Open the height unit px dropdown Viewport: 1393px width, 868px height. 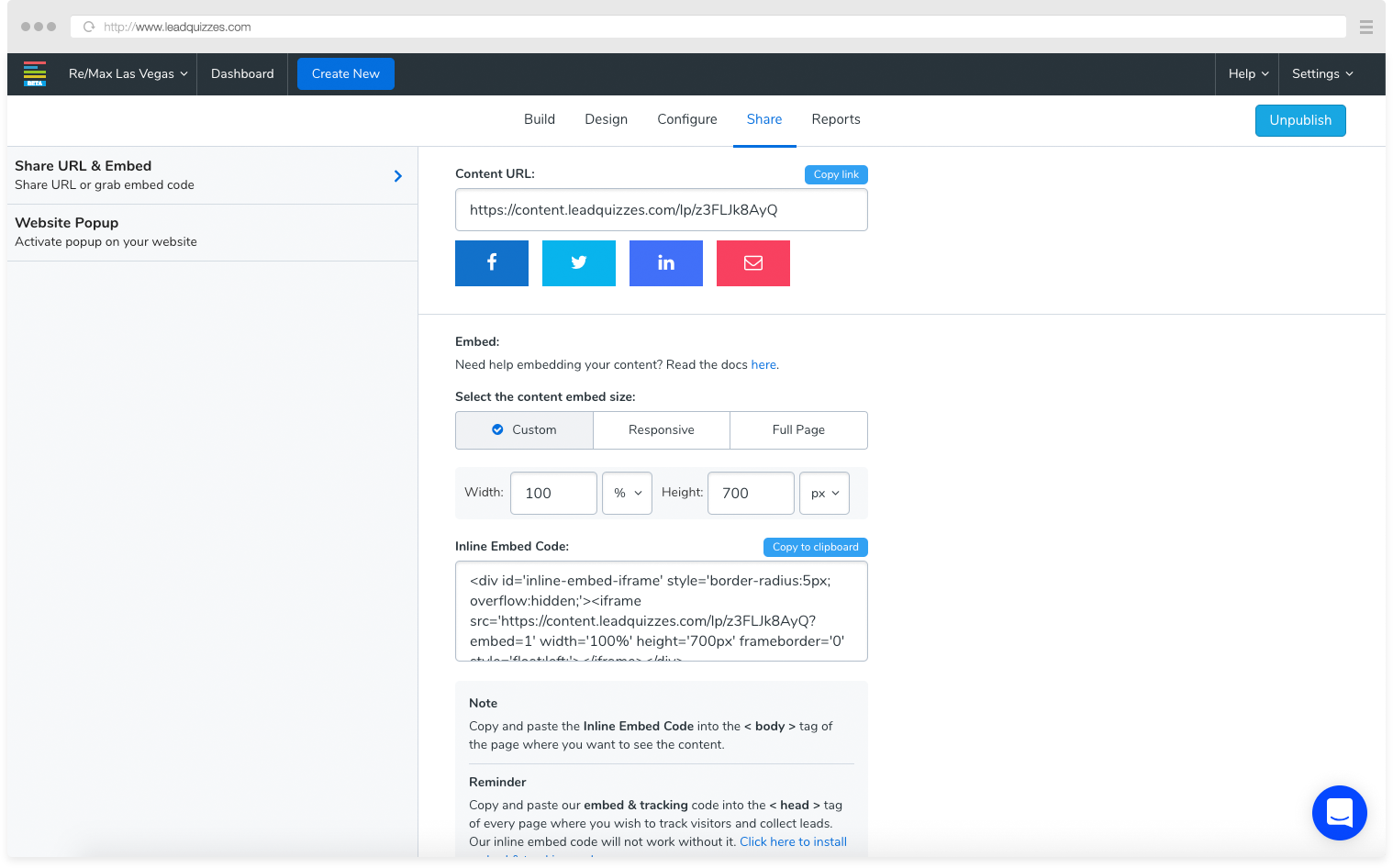824,494
